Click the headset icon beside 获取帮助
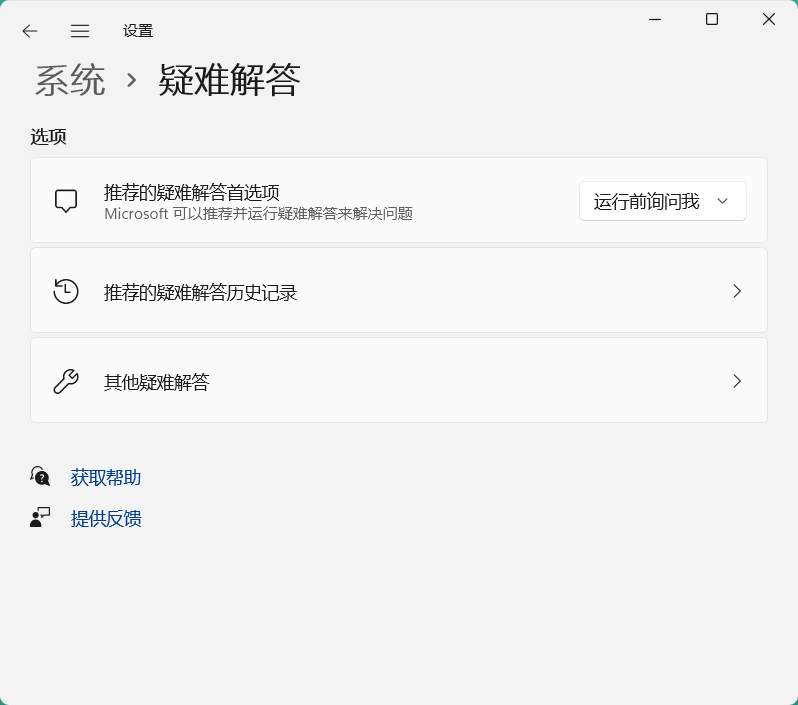The height and width of the screenshot is (705, 798). click(40, 477)
